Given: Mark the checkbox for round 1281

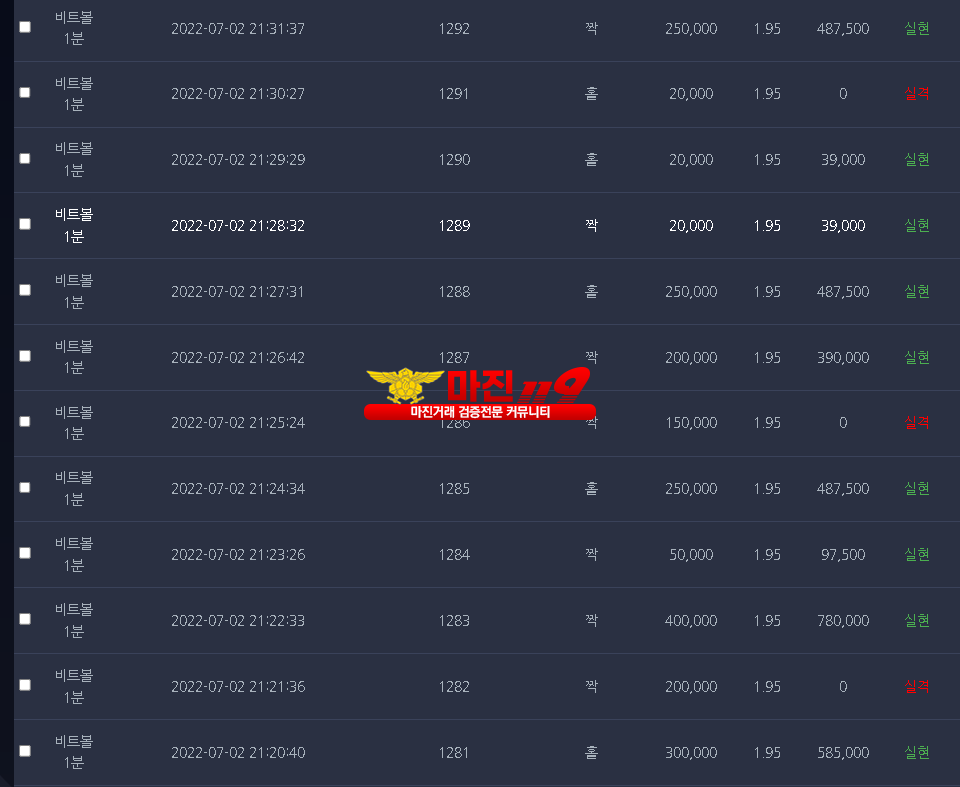Looking at the screenshot, I should (25, 751).
